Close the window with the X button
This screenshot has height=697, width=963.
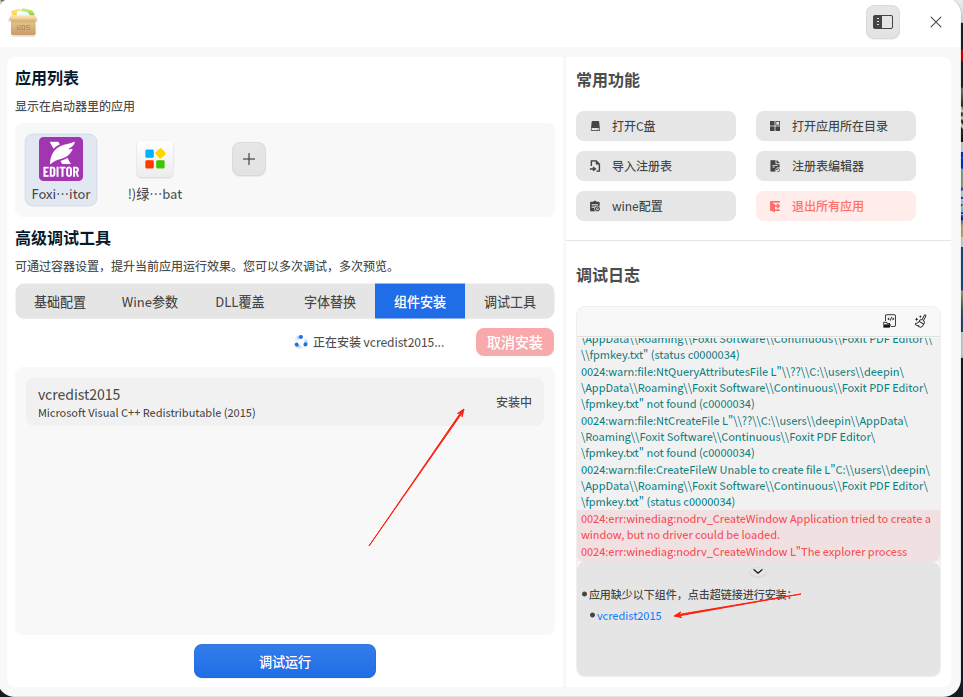(935, 22)
